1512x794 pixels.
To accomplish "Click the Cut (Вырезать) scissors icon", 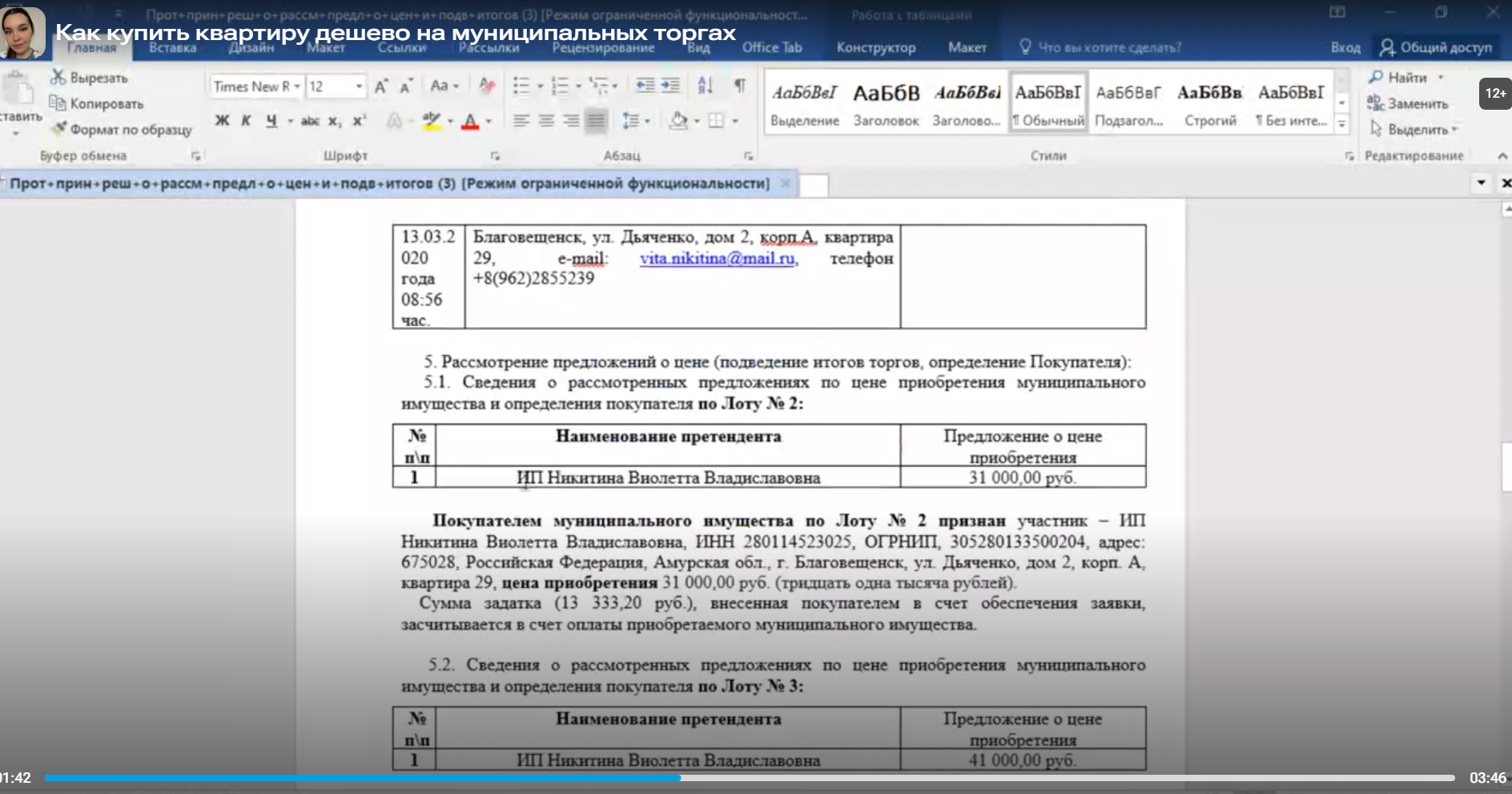I will coord(58,77).
